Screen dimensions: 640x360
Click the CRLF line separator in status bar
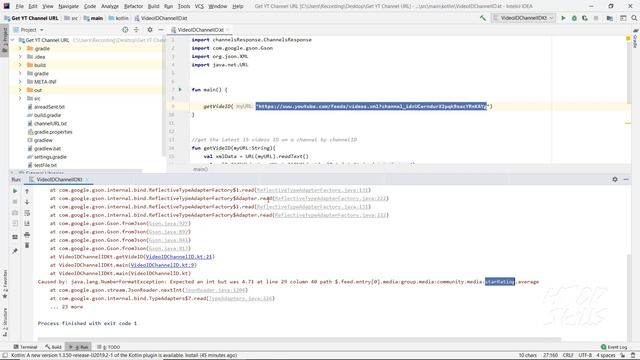click(x=568, y=355)
